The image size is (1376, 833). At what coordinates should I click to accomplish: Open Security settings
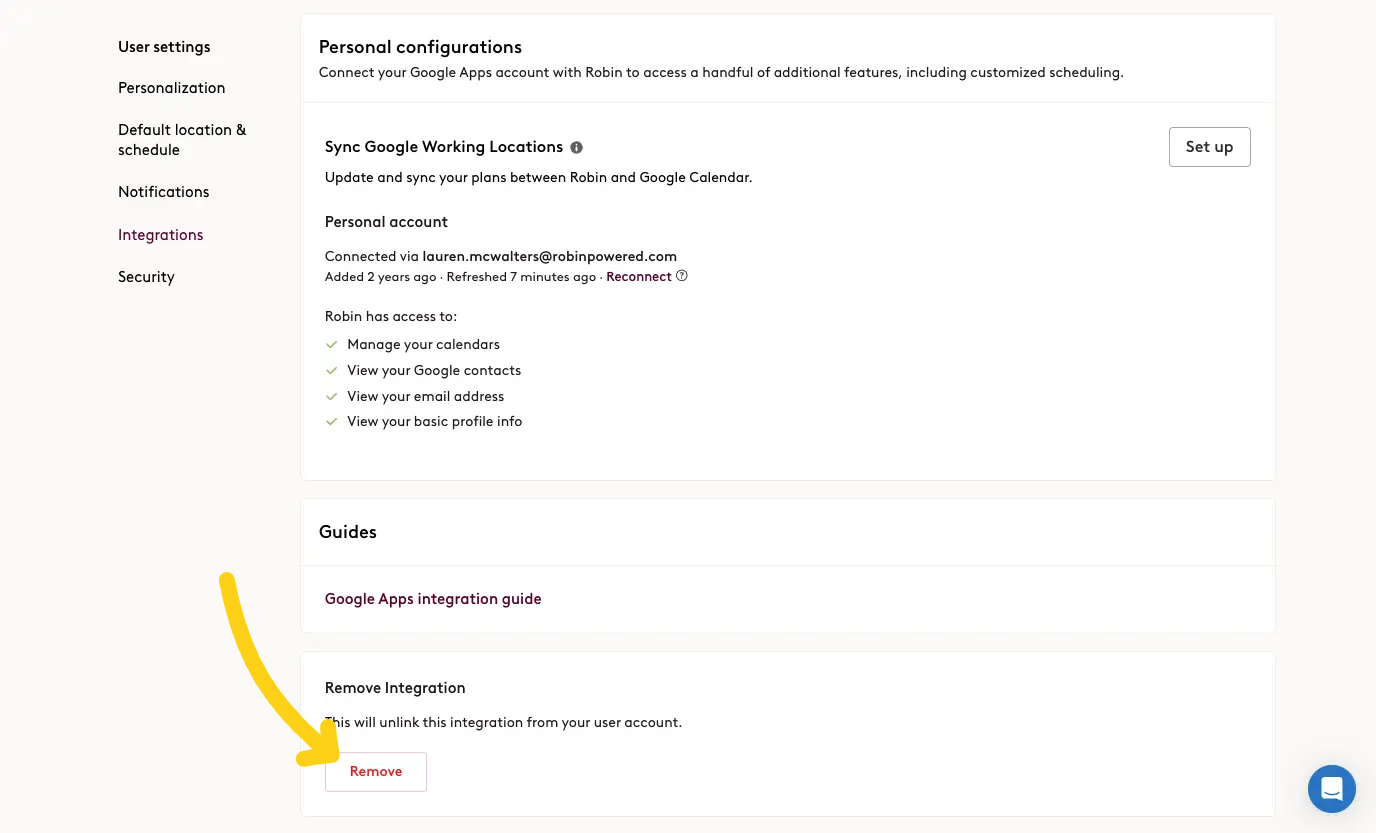click(146, 277)
